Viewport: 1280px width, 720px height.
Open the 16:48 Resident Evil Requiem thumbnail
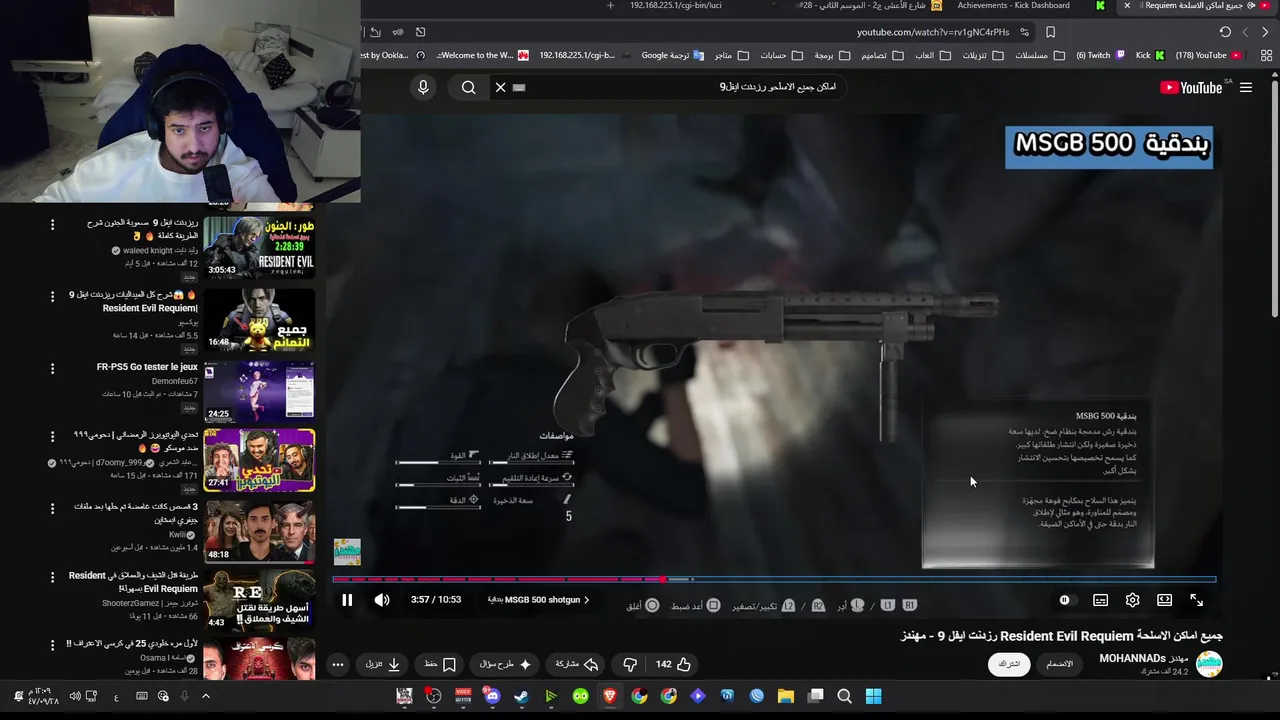click(x=259, y=320)
